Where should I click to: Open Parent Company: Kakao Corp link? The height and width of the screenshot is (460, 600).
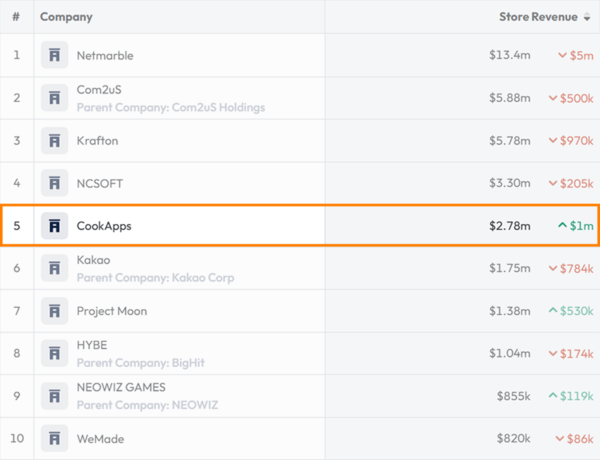click(x=155, y=277)
